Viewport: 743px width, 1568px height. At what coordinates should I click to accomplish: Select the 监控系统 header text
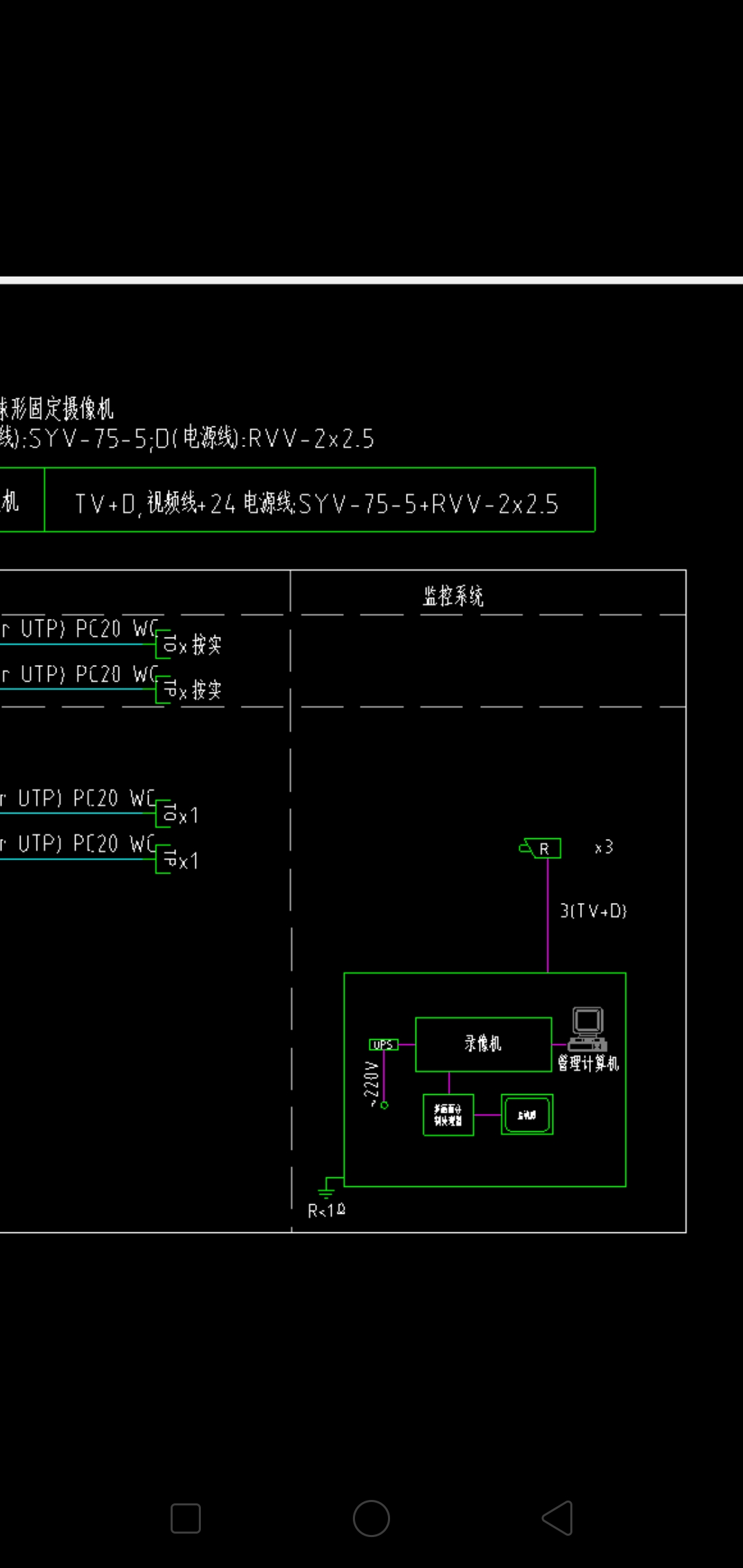click(x=453, y=596)
